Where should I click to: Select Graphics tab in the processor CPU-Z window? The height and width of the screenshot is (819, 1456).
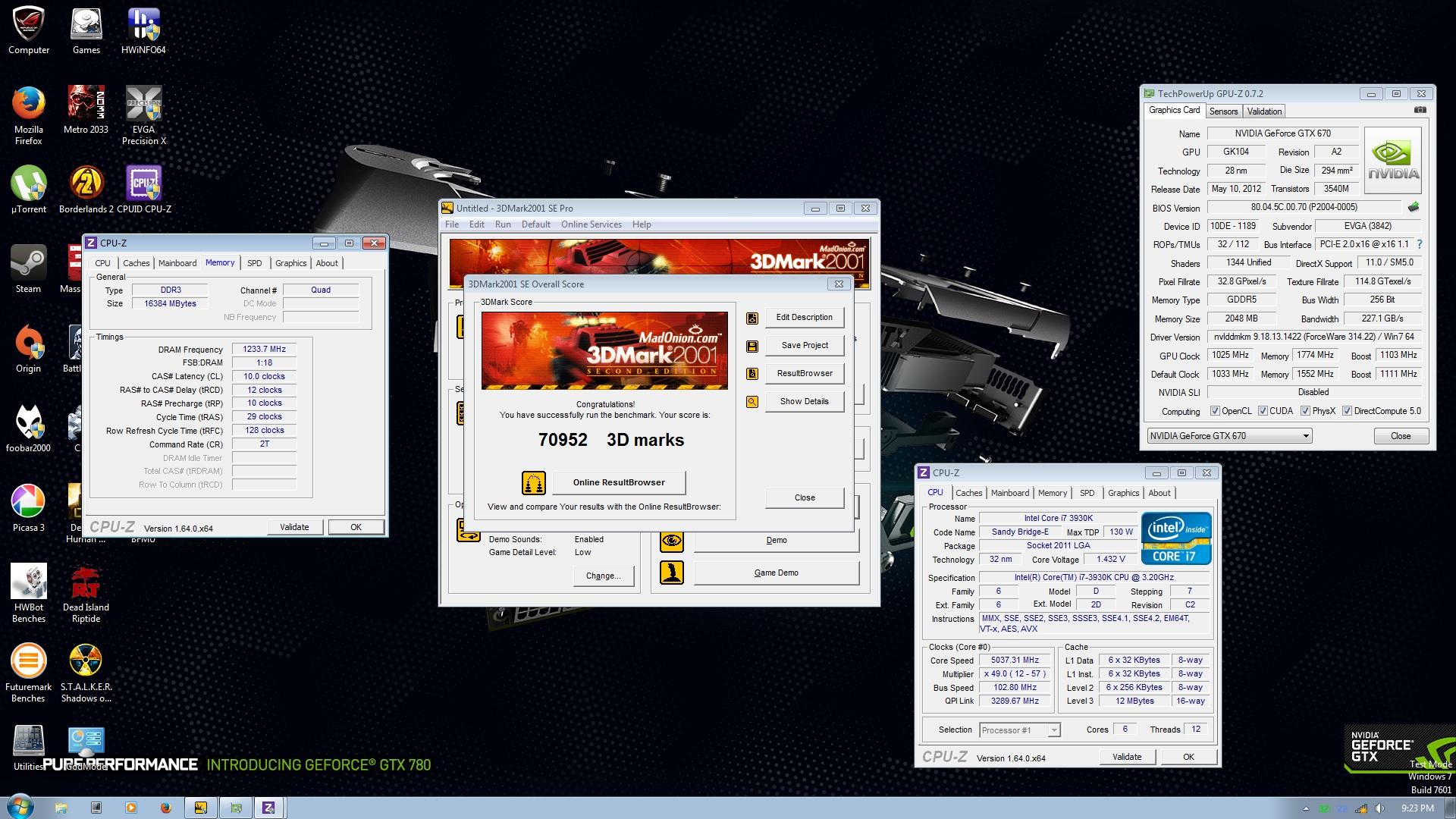coord(1123,493)
